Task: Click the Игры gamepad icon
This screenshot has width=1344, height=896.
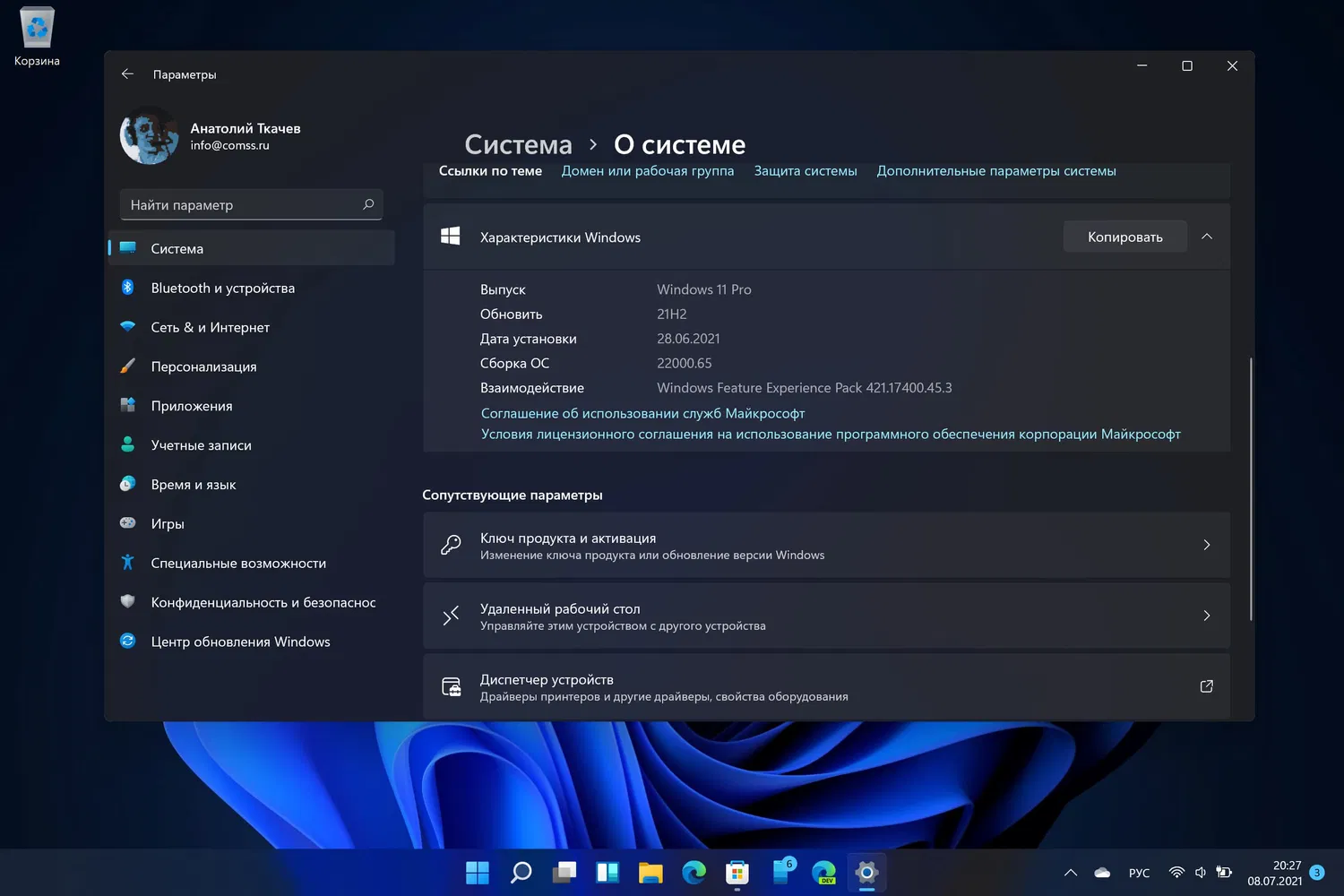Action: click(129, 523)
